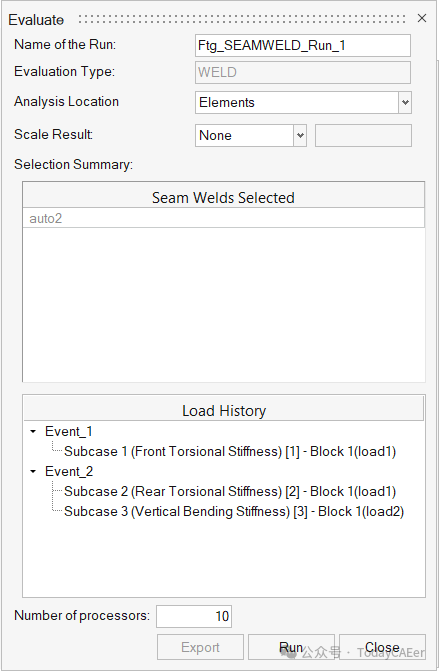Collapse the Event_1 tree node arrow
The width and height of the screenshot is (439, 671).
(x=33, y=431)
